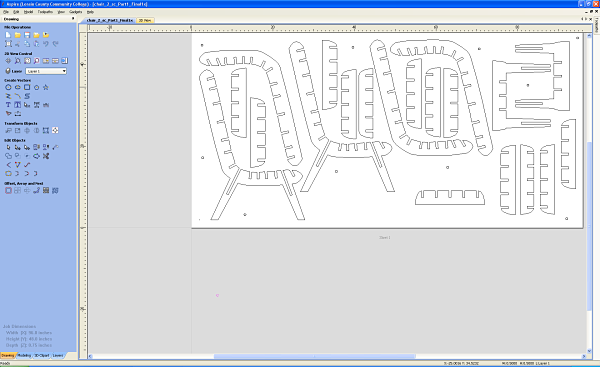Save the current file
The width and height of the screenshot is (600, 367).
tap(27, 35)
